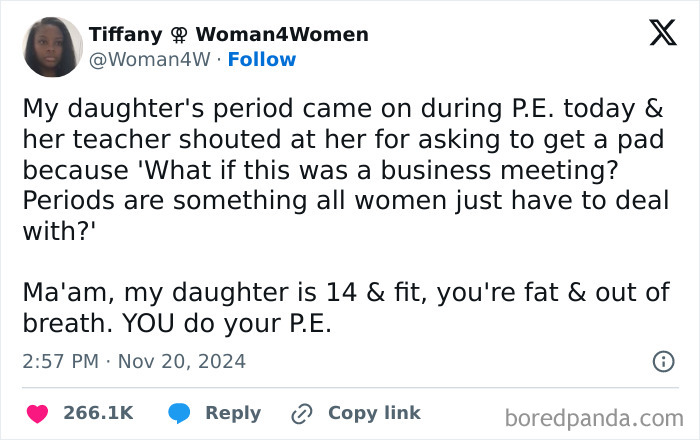Click the @Woman4W handle
700x440 pixels.
pos(150,59)
